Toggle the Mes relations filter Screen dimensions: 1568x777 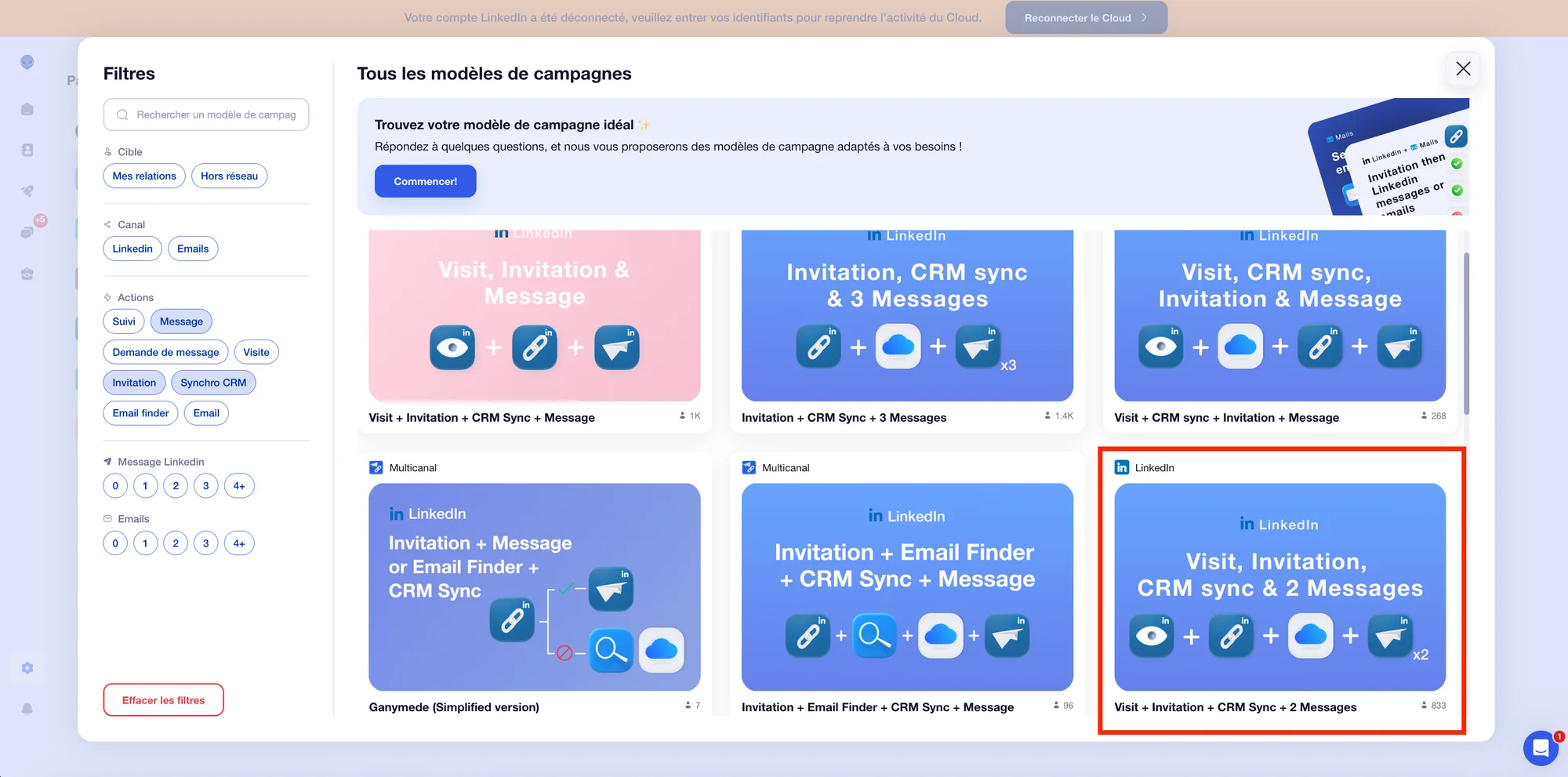click(144, 176)
